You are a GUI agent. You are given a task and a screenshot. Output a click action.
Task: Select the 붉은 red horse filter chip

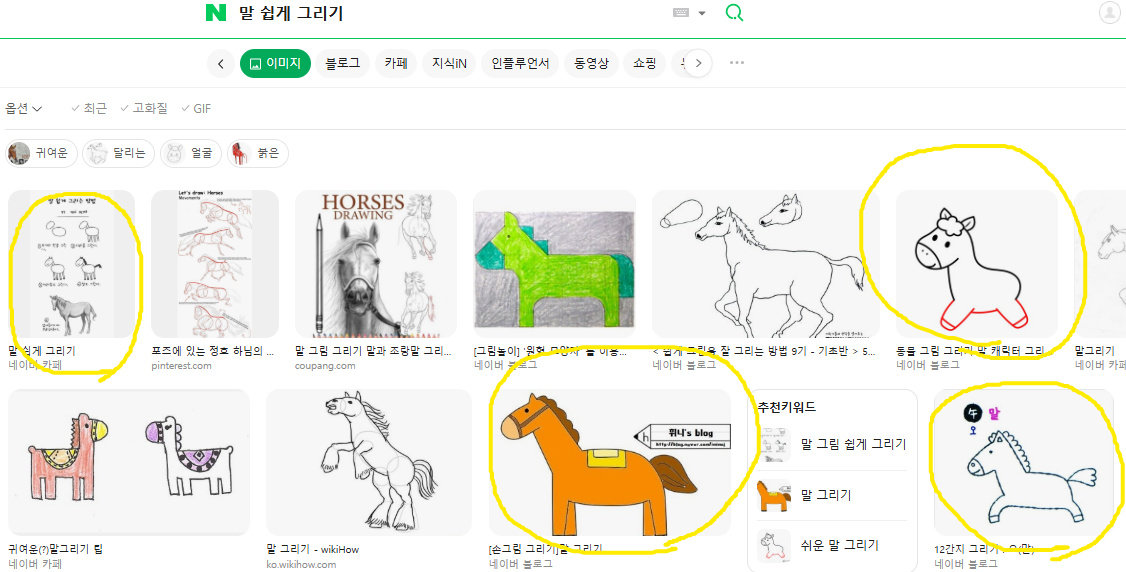(x=258, y=153)
